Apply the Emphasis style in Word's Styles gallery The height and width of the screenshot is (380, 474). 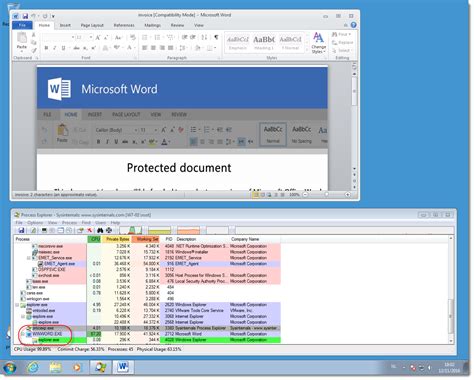pos(238,42)
